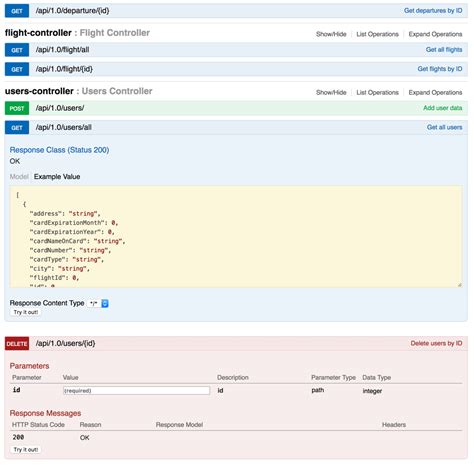Viewport: 474px width, 468px height.
Task: Click the GET badge for /api/1.0/flight/all
Action: pyautogui.click(x=17, y=50)
